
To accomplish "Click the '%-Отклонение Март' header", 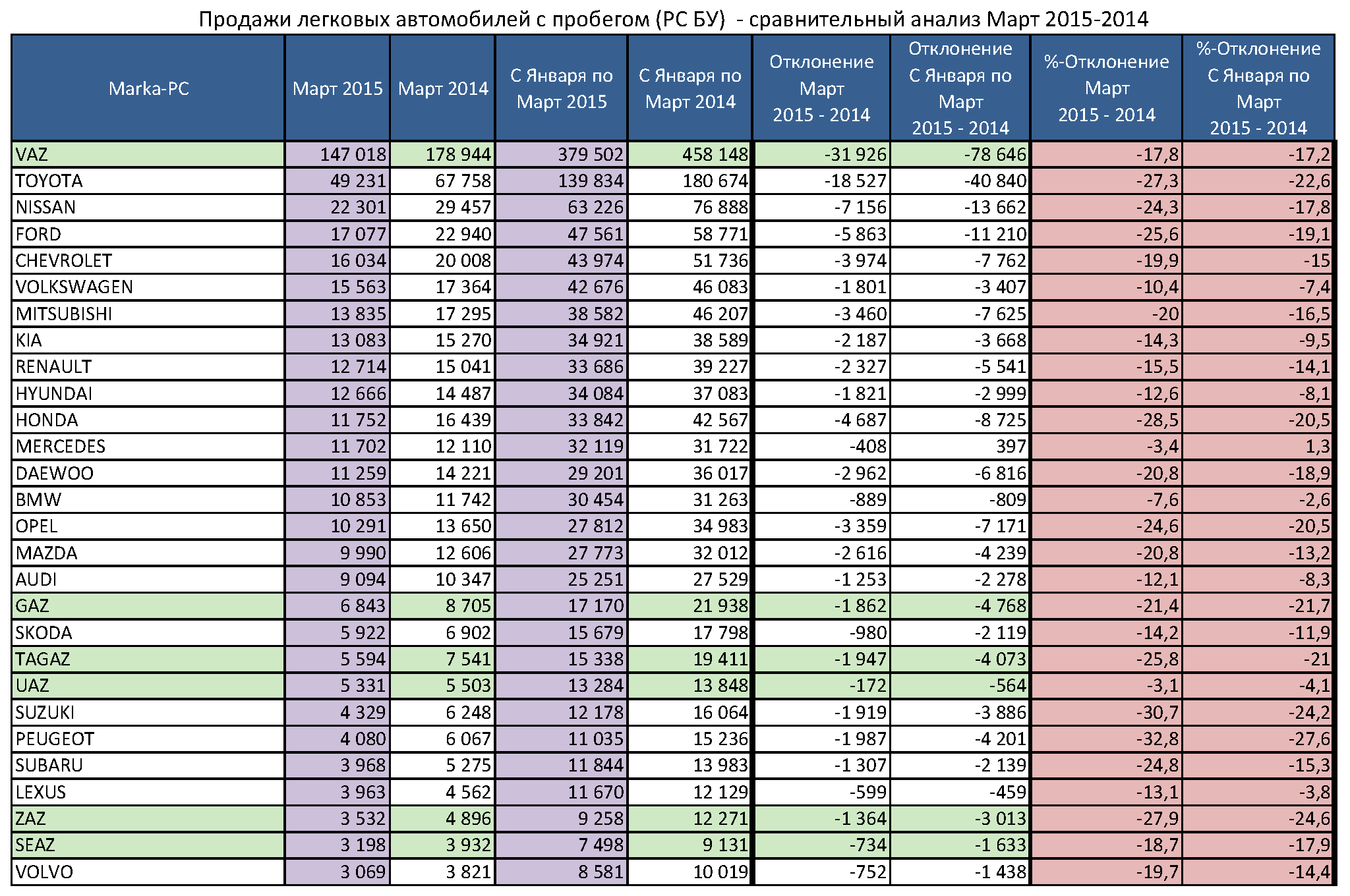I will [1106, 88].
